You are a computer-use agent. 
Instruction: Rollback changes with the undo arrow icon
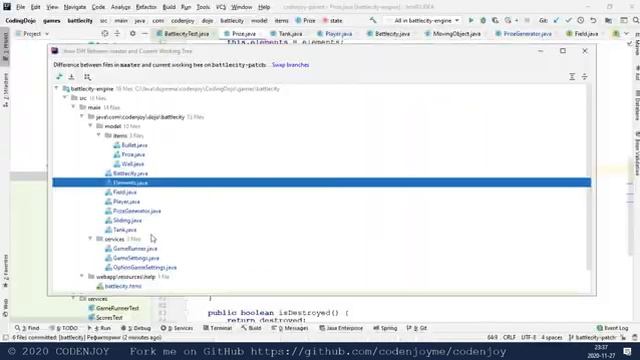(593, 20)
